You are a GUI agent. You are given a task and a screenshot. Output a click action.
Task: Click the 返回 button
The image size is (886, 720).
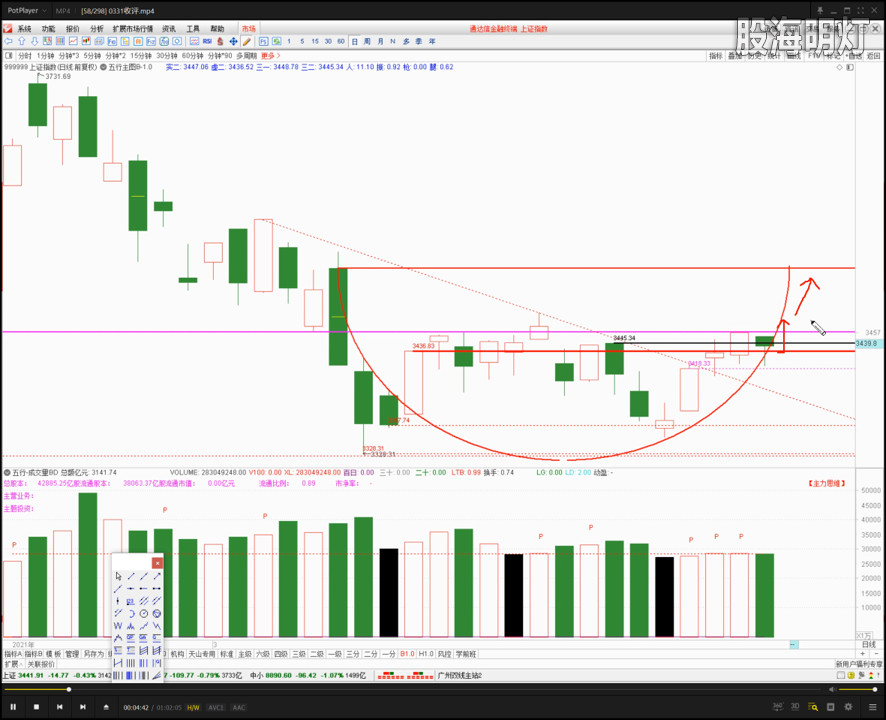pyautogui.click(x=874, y=55)
